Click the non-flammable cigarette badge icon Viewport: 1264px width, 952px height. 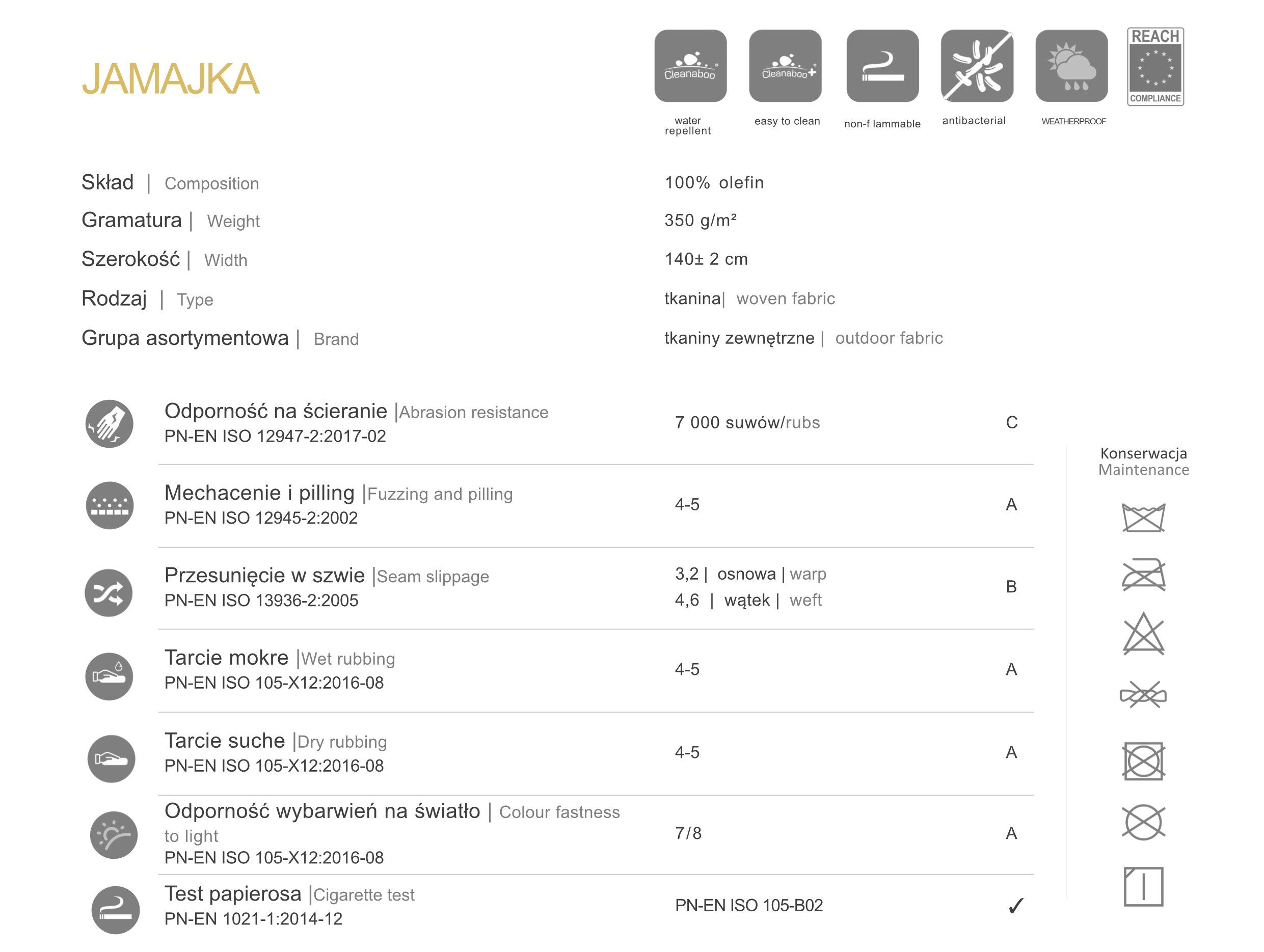pyautogui.click(x=882, y=66)
